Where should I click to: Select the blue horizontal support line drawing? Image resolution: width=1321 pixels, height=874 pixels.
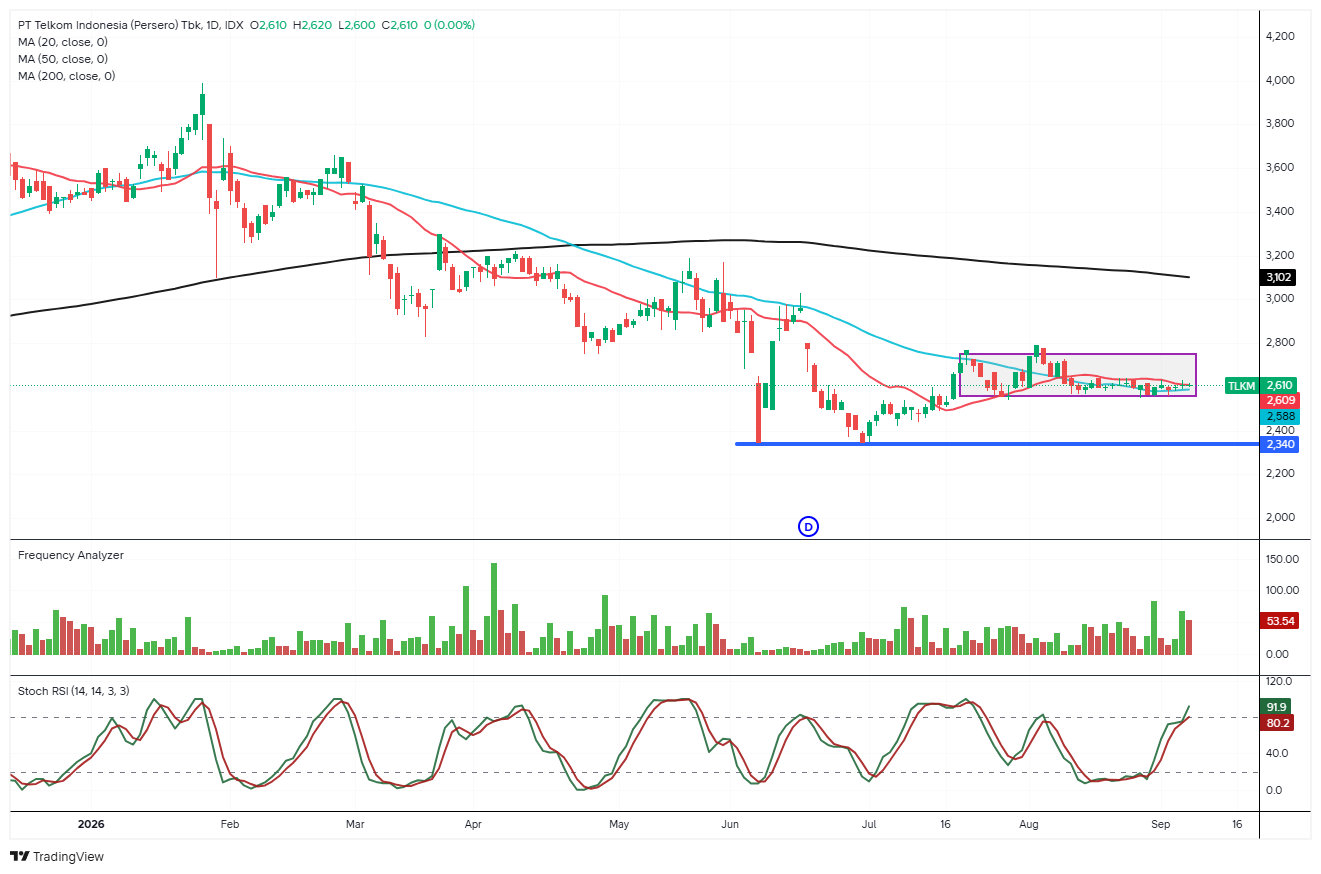pos(996,443)
